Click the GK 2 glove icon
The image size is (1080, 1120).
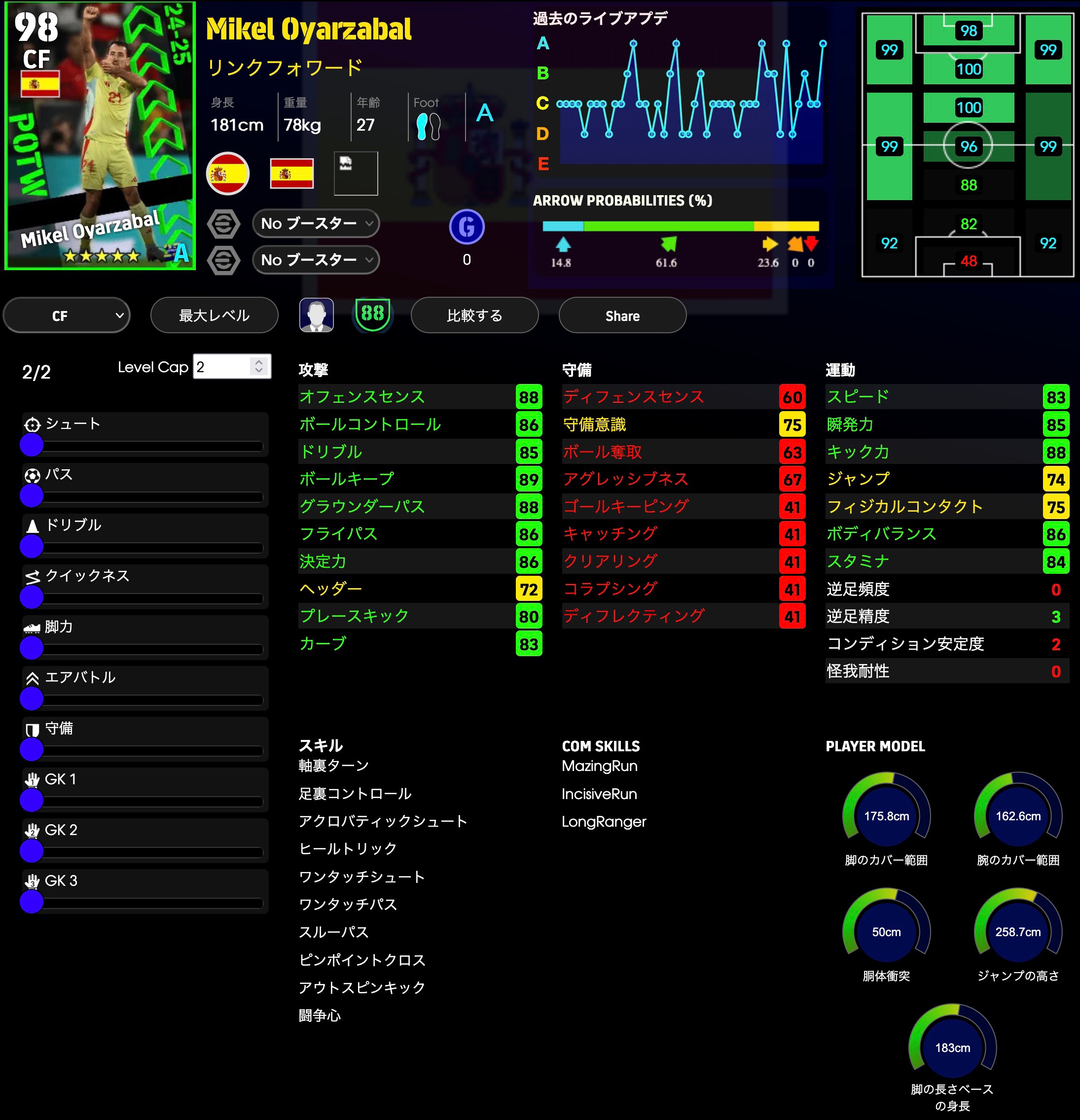pyautogui.click(x=33, y=831)
